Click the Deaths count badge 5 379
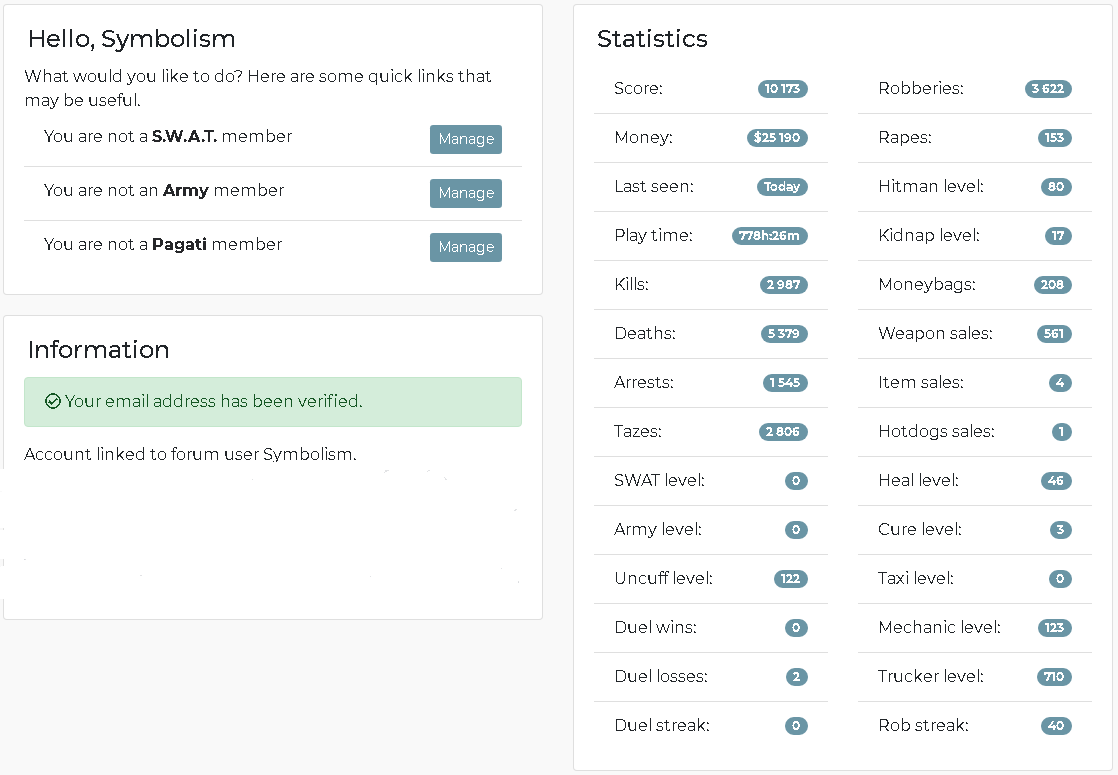The image size is (1118, 775). (x=784, y=334)
